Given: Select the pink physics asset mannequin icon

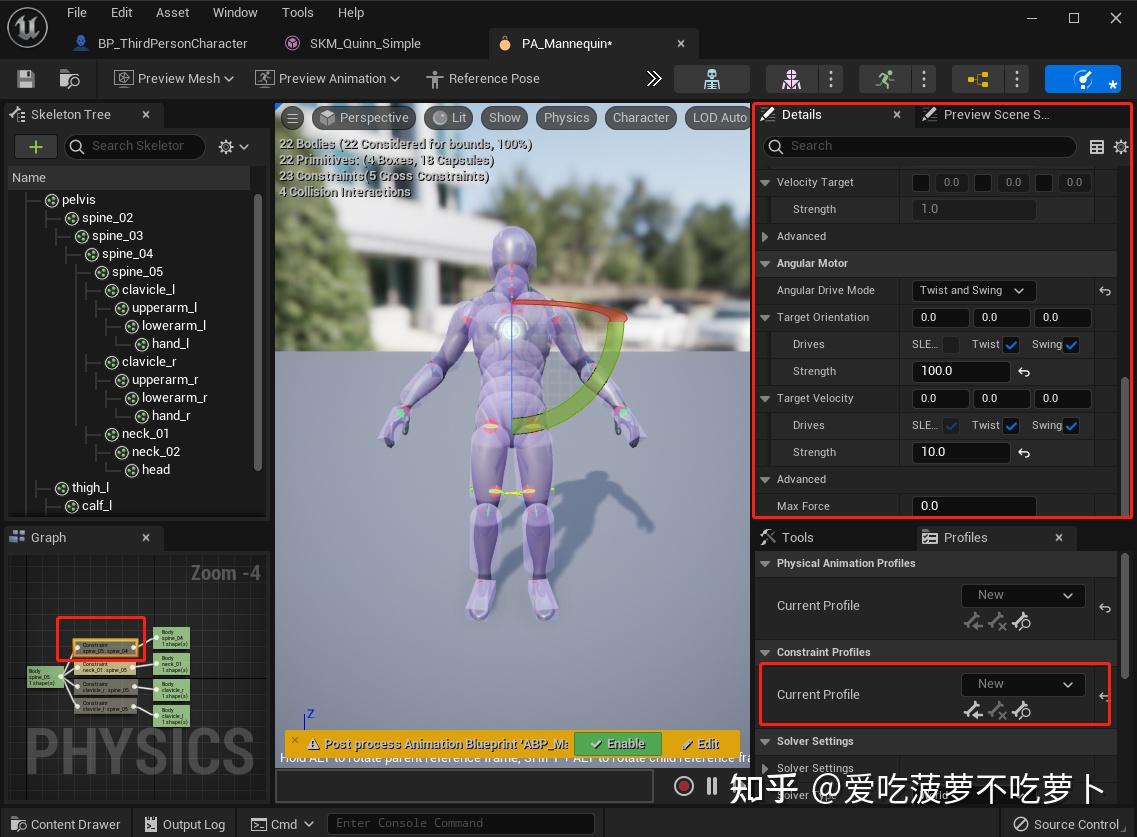Looking at the screenshot, I should (789, 78).
